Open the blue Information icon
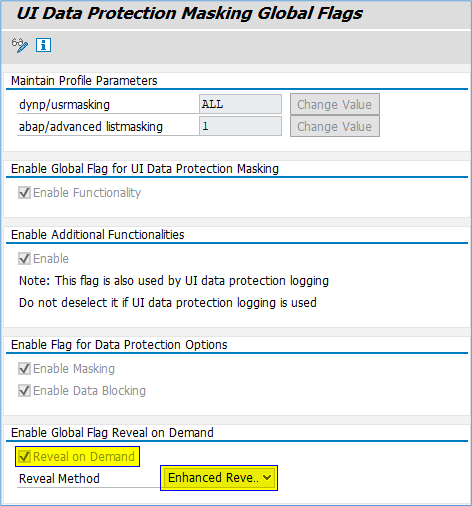Screen dimensions: 472x506 (43, 45)
